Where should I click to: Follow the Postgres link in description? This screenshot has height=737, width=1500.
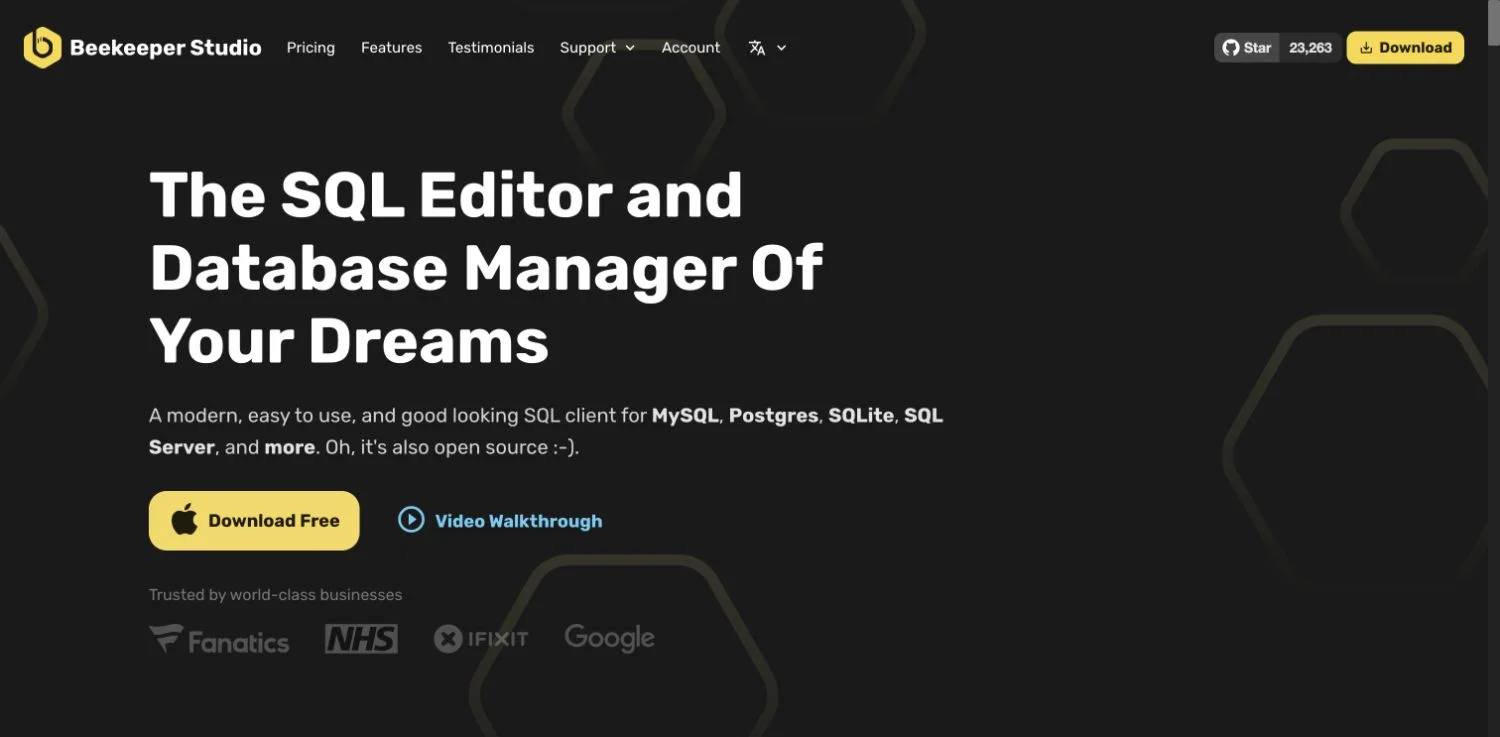coord(774,415)
